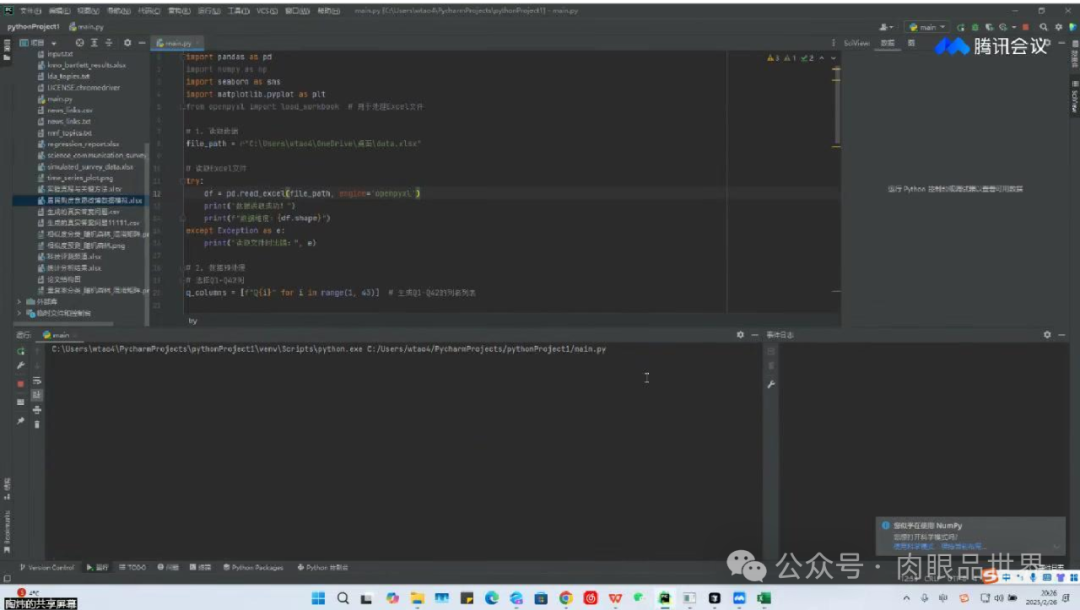This screenshot has height=610, width=1080.
Task: Toggle soft-wrap in the Run console
Action: coord(37,381)
